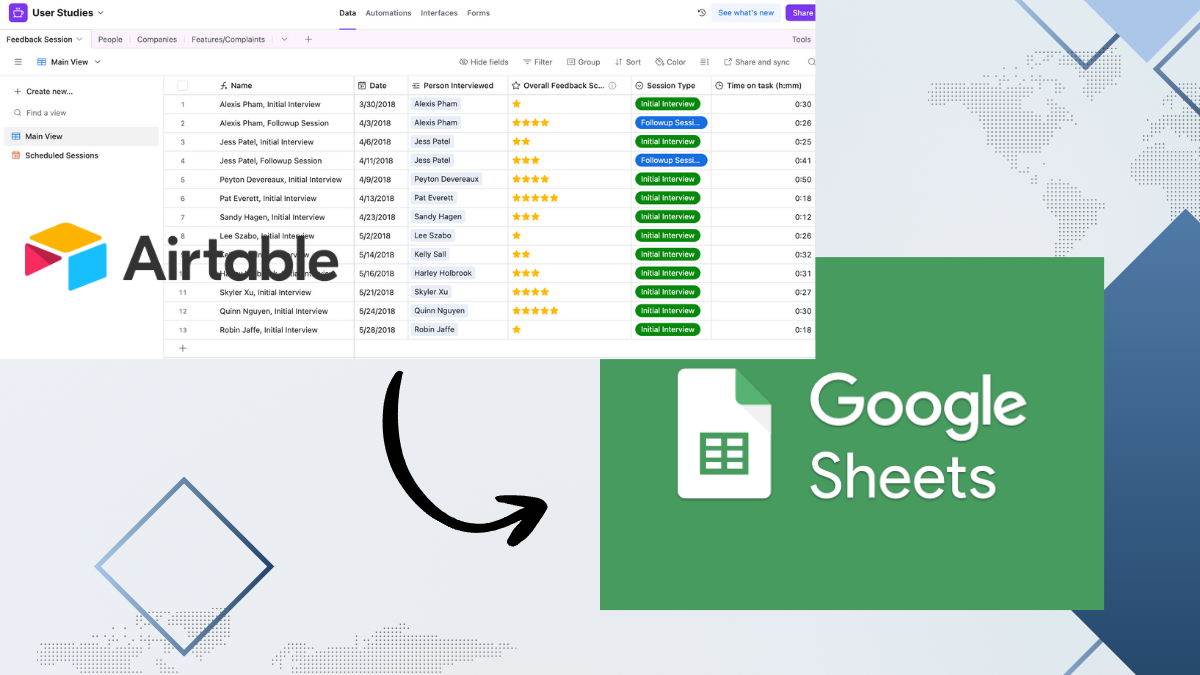Click the Hide fields toolbar option

pyautogui.click(x=483, y=62)
